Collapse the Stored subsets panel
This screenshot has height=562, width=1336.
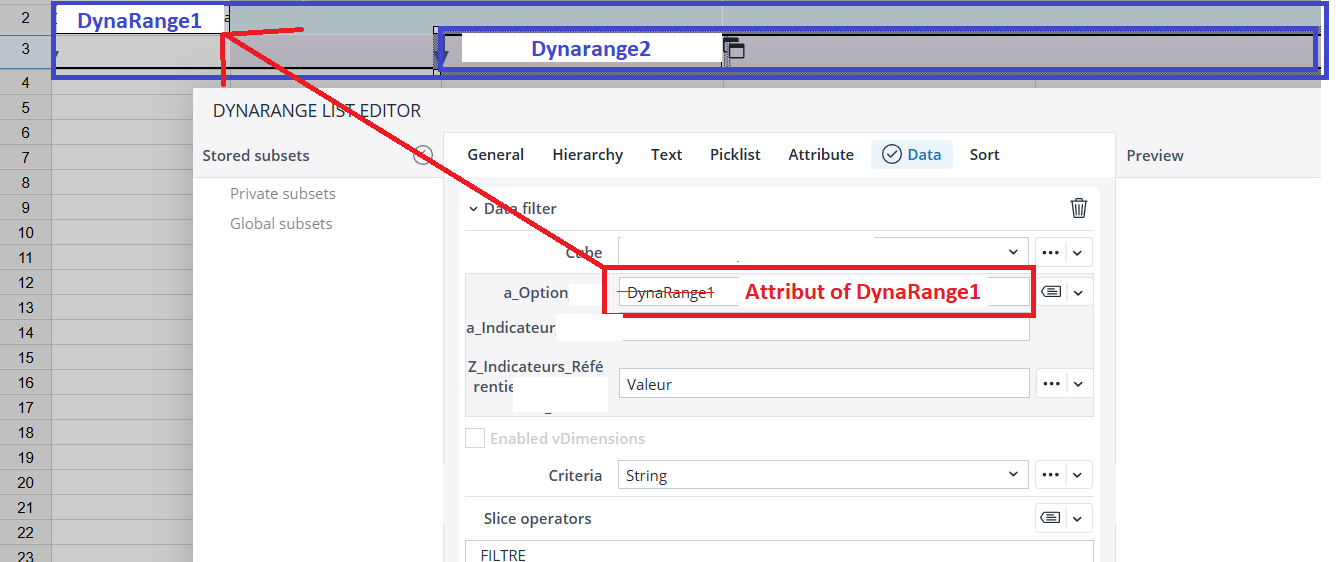click(x=423, y=155)
